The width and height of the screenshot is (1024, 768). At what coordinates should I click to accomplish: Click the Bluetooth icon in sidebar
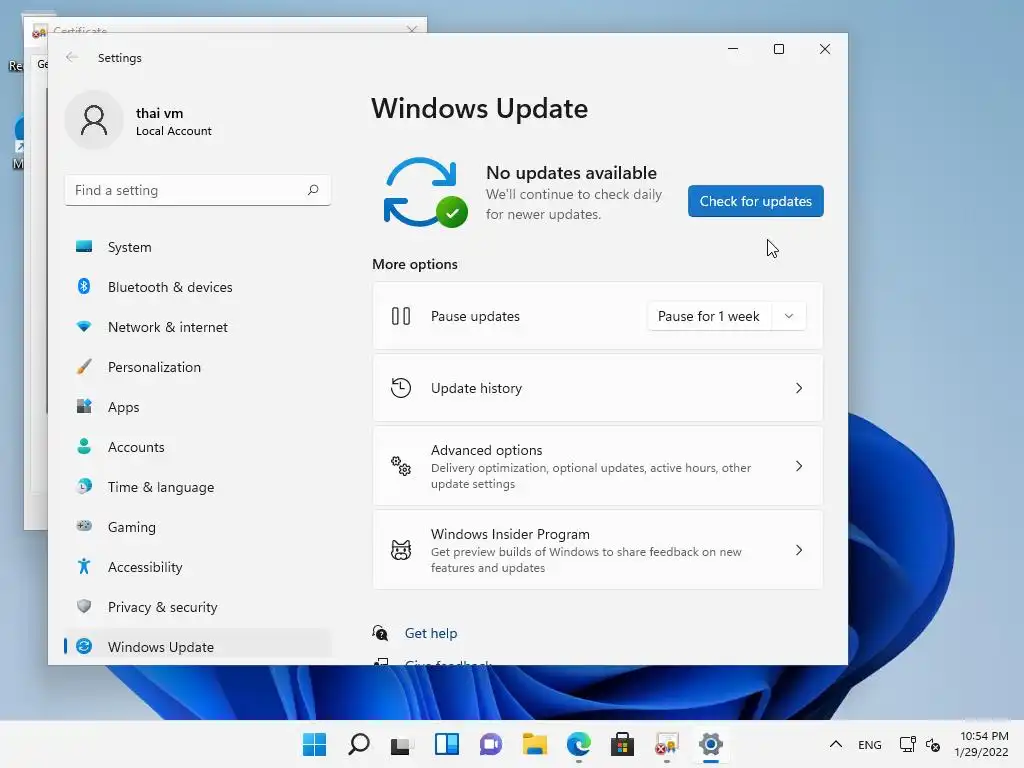[84, 286]
